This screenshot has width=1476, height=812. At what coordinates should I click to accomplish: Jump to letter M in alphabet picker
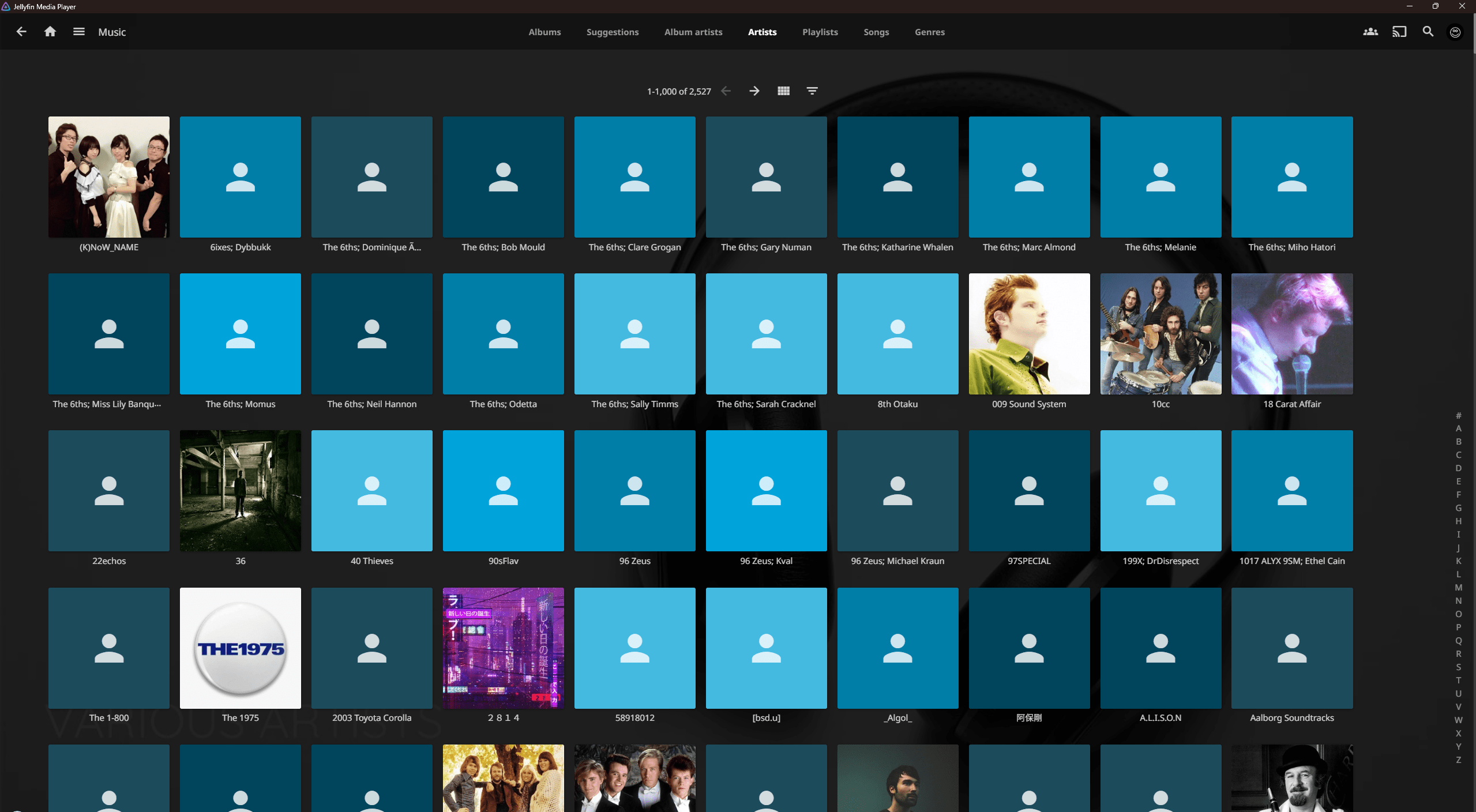coord(1458,587)
